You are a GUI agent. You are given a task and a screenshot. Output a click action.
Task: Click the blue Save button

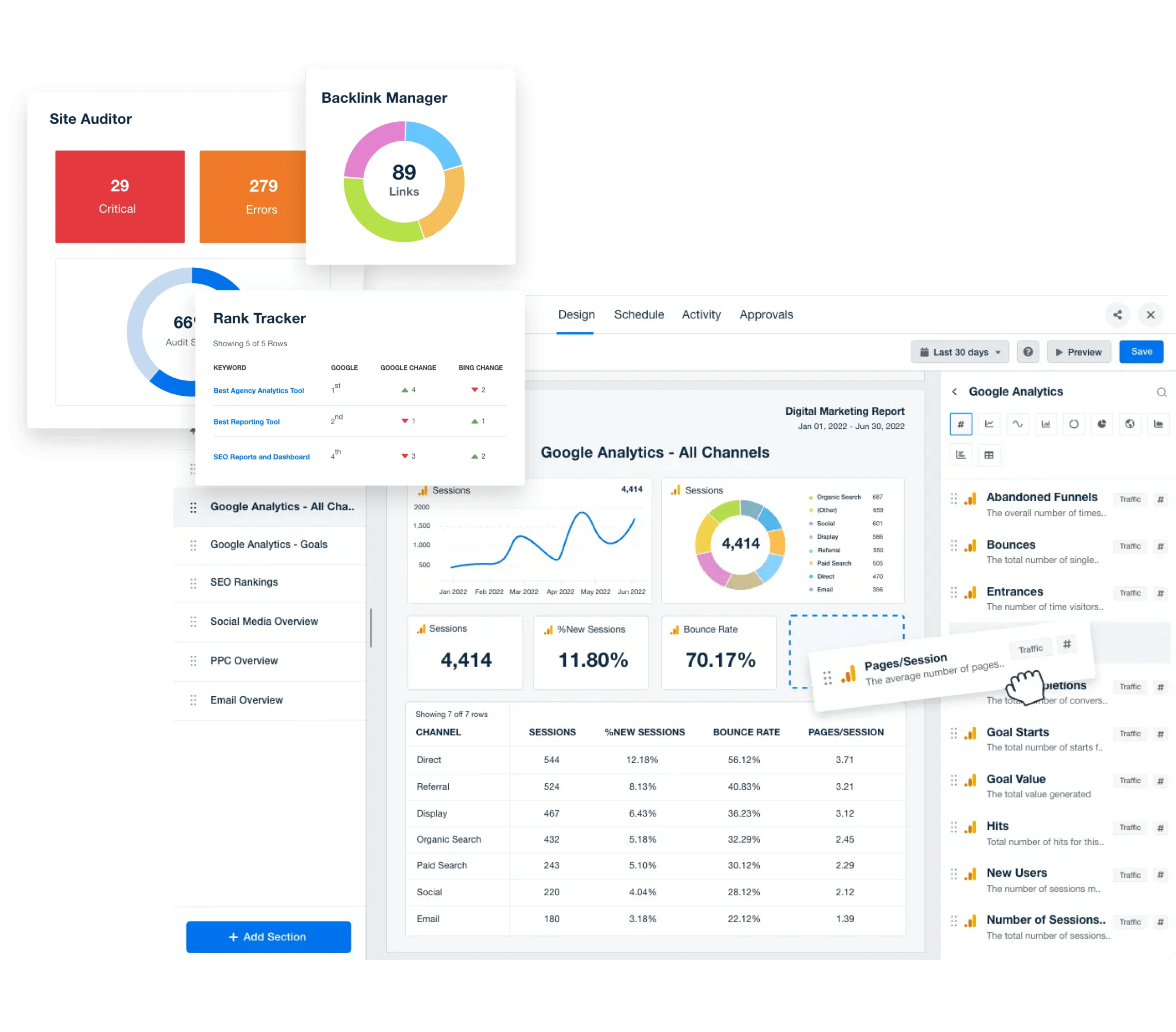(x=1141, y=352)
